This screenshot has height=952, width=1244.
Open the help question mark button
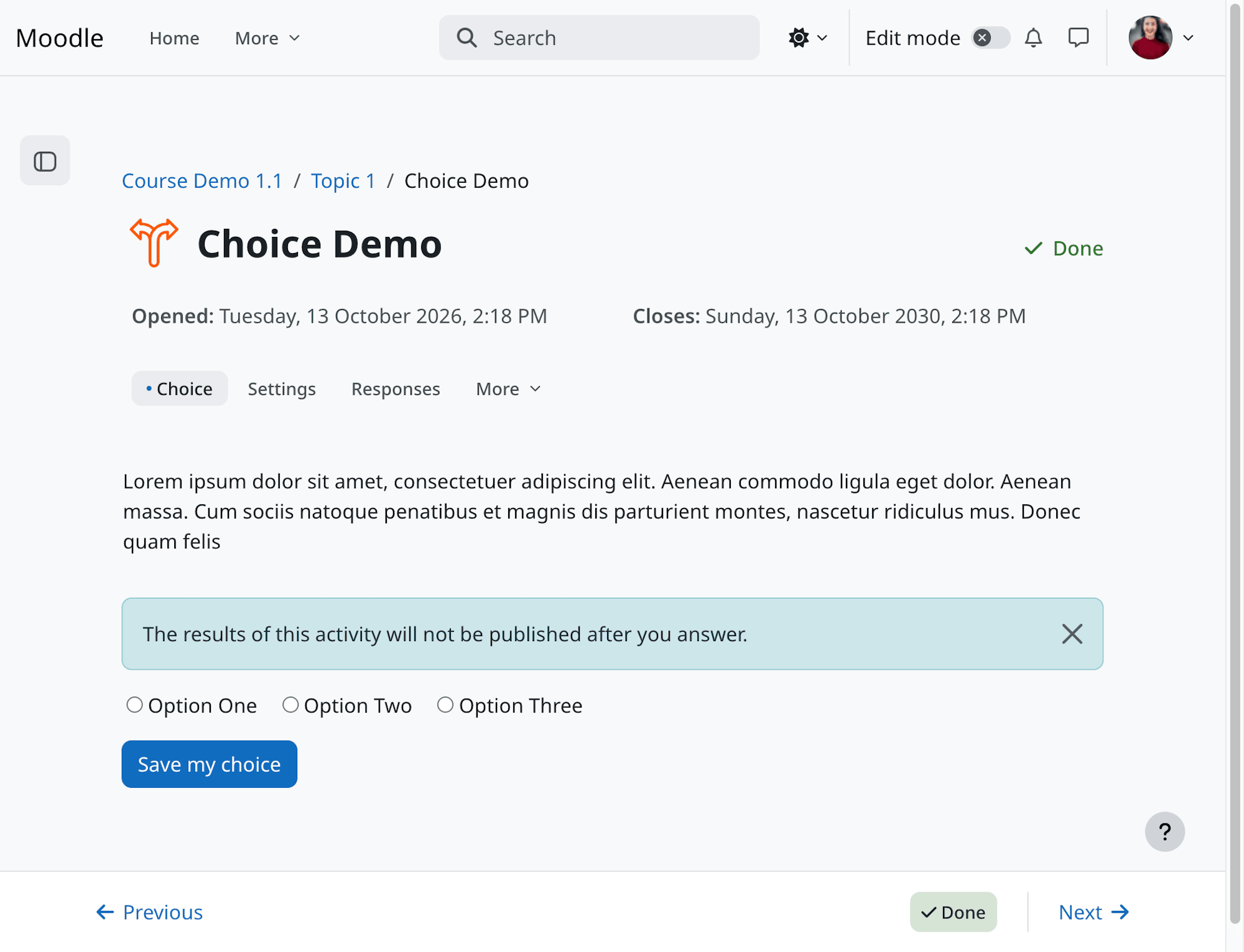[x=1164, y=832]
